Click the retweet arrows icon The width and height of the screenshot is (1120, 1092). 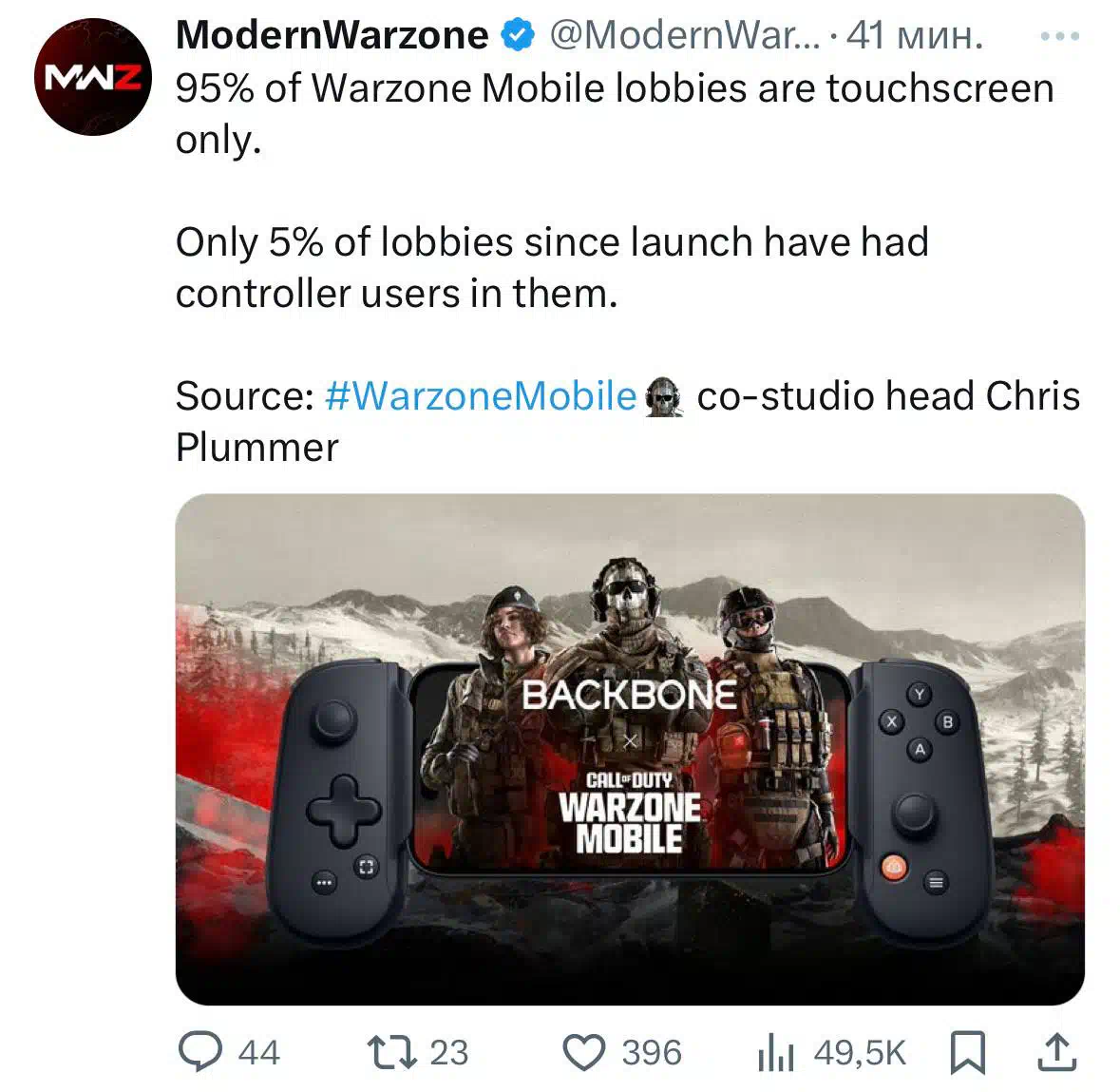391,1053
